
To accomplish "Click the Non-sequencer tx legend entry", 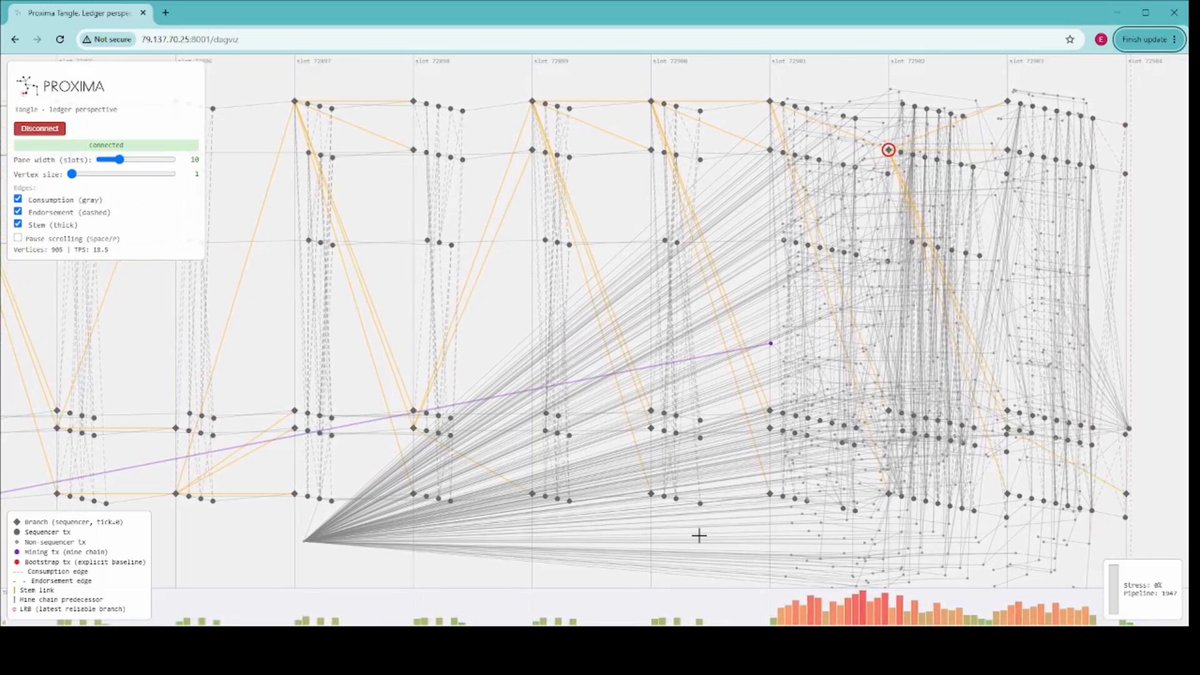I will point(49,542).
